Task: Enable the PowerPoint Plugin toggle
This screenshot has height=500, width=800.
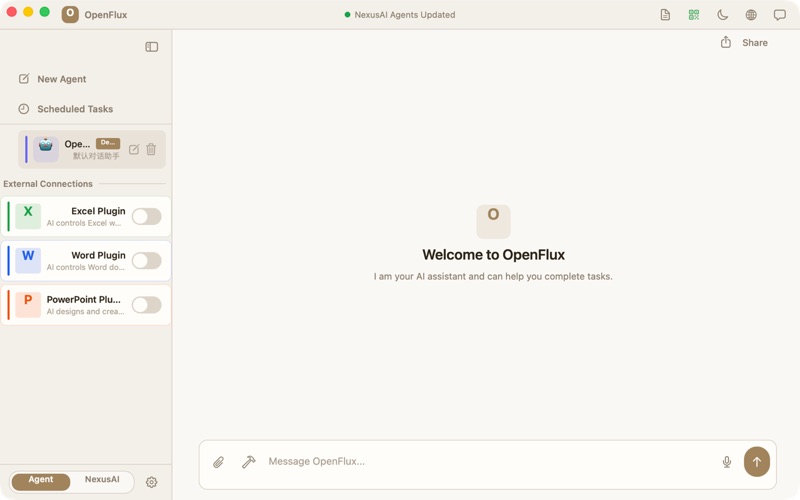Action: click(146, 305)
